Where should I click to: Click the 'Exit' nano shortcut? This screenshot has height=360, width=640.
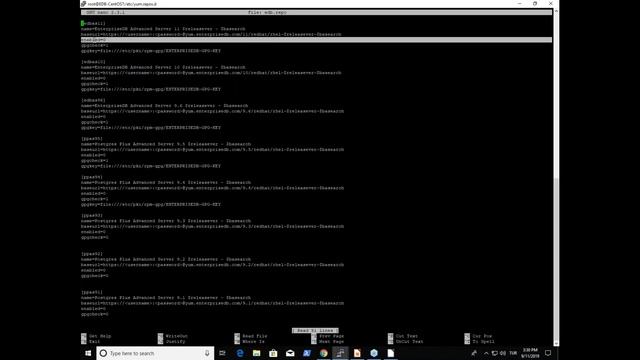tap(90, 341)
